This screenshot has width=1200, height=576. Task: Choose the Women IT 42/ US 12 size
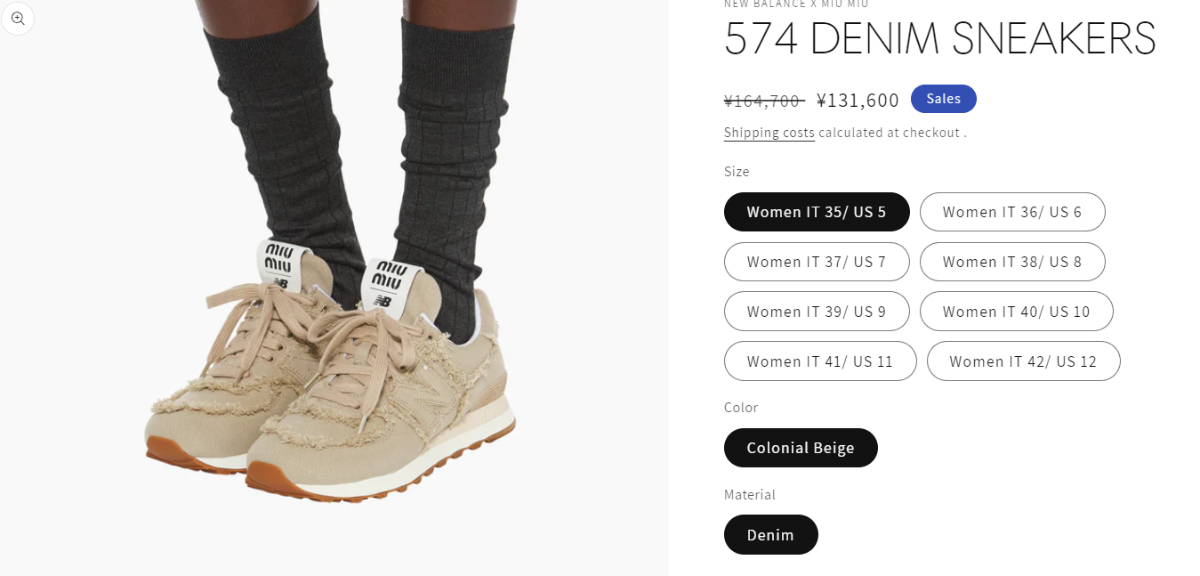click(1023, 361)
